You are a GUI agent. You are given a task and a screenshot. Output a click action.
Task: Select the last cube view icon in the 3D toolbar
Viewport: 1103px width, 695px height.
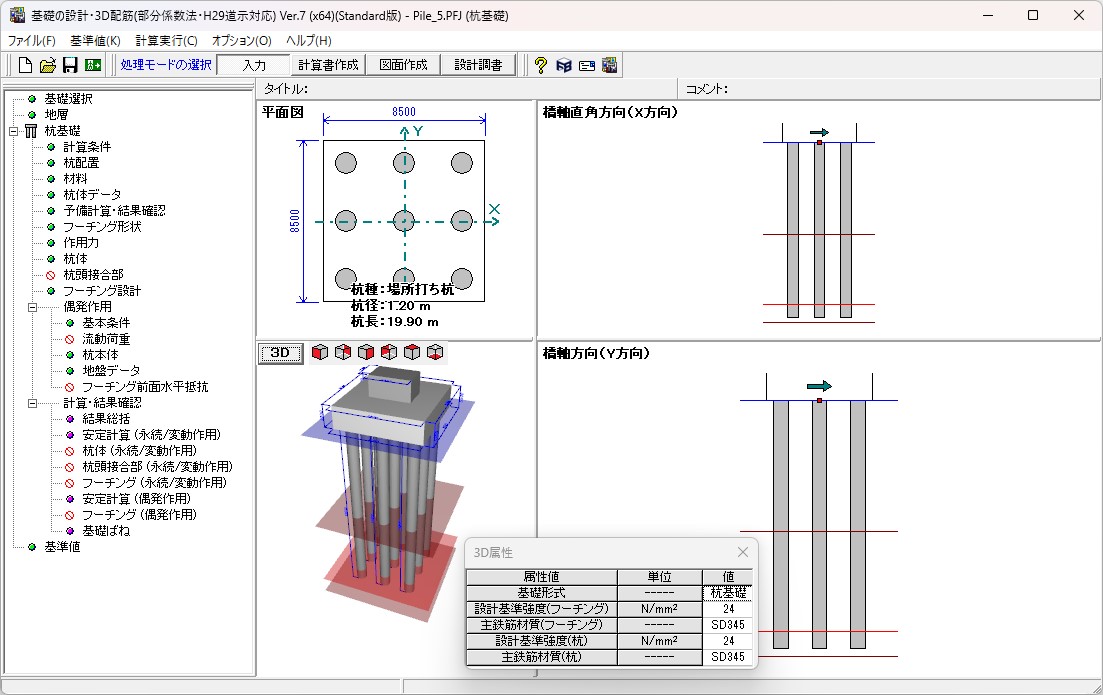coord(435,352)
